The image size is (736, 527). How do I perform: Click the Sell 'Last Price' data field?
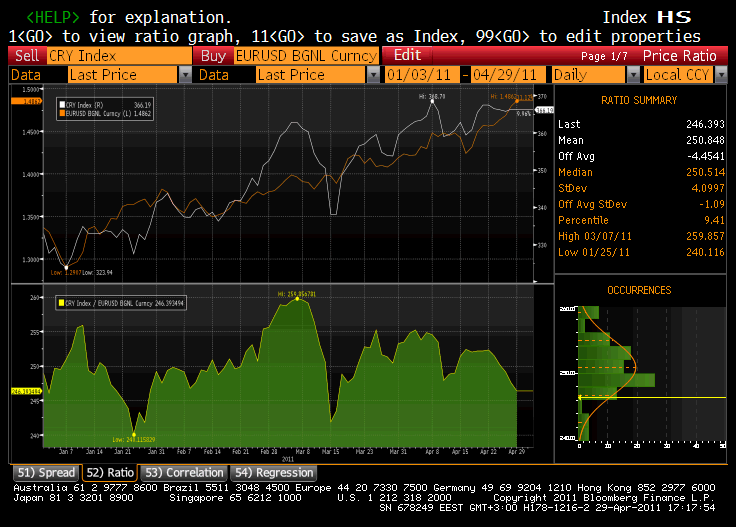pos(123,75)
